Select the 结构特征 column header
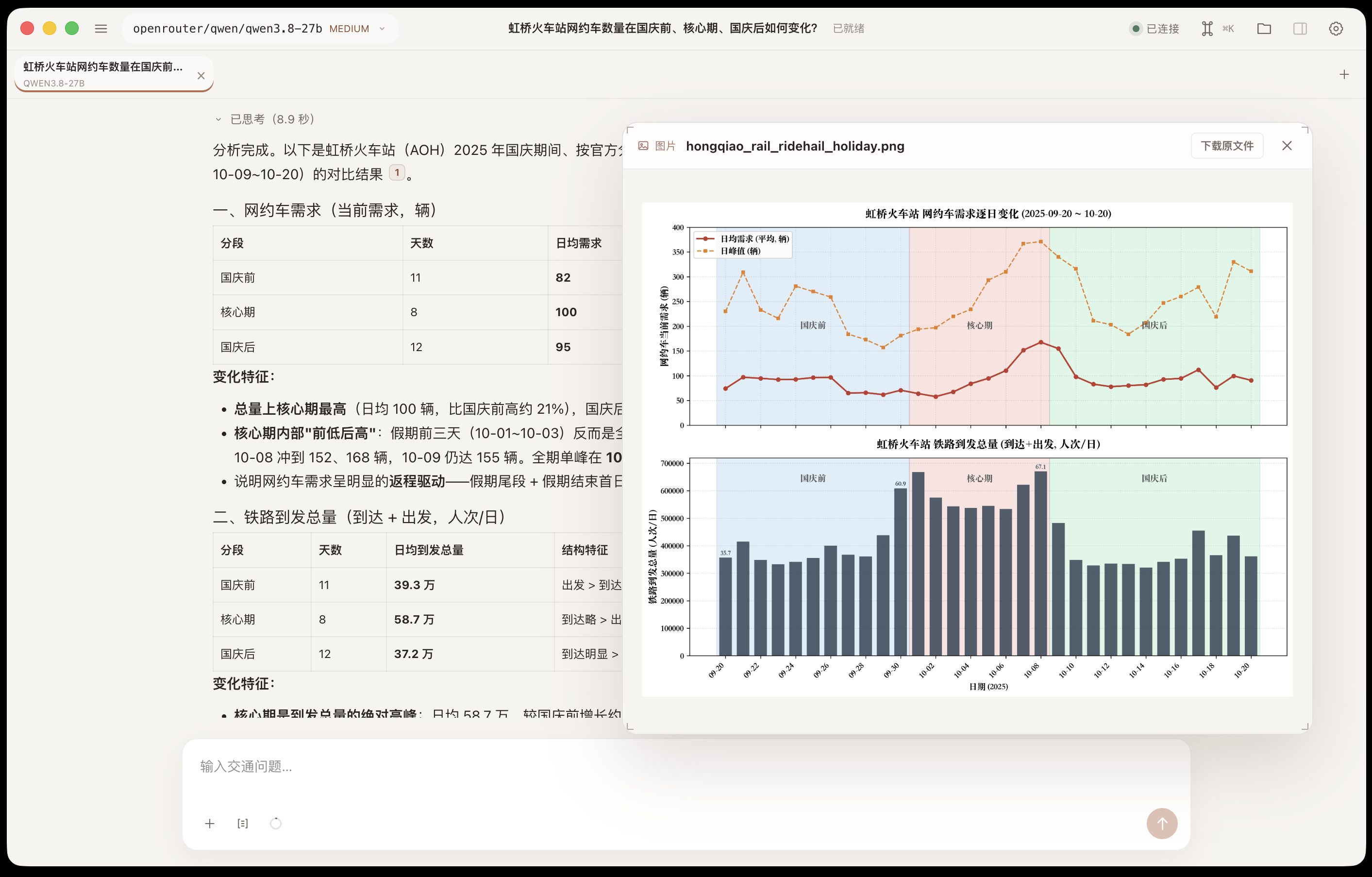Viewport: 1372px width, 877px height. click(x=585, y=550)
